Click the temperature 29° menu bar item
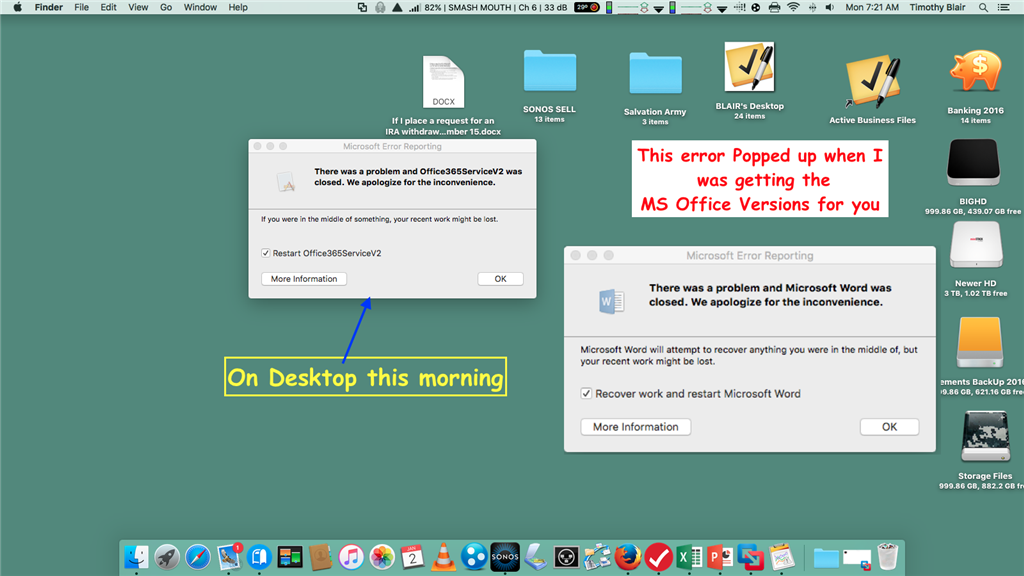This screenshot has width=1024, height=576. (587, 7)
